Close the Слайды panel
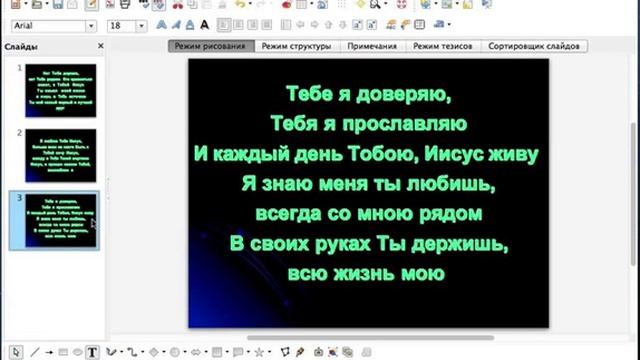This screenshot has height=360, width=640. coord(101,46)
